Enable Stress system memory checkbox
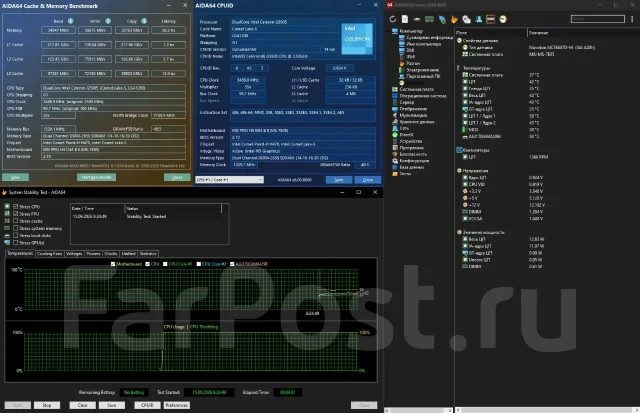Image resolution: width=640 pixels, height=413 pixels. tap(16, 228)
